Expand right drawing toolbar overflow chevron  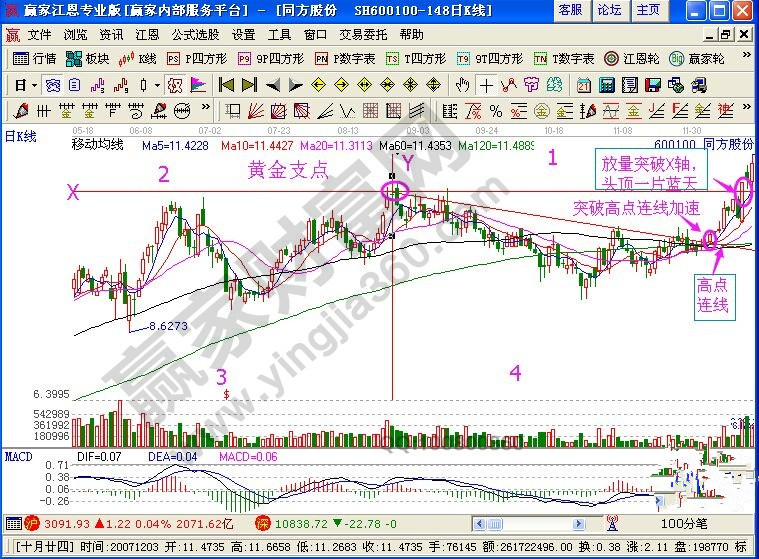click(x=746, y=106)
